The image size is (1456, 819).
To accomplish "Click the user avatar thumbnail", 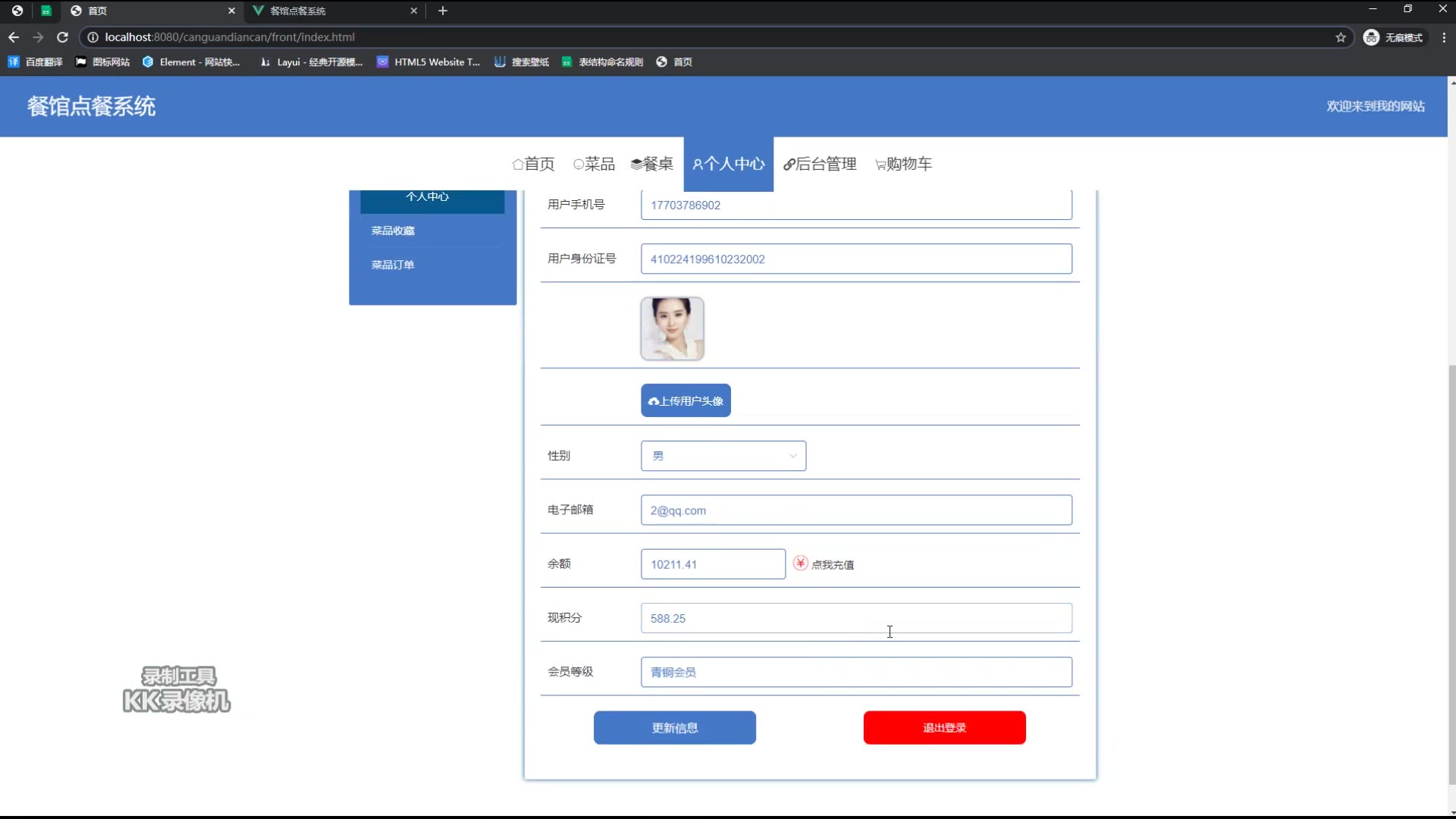I will [672, 328].
